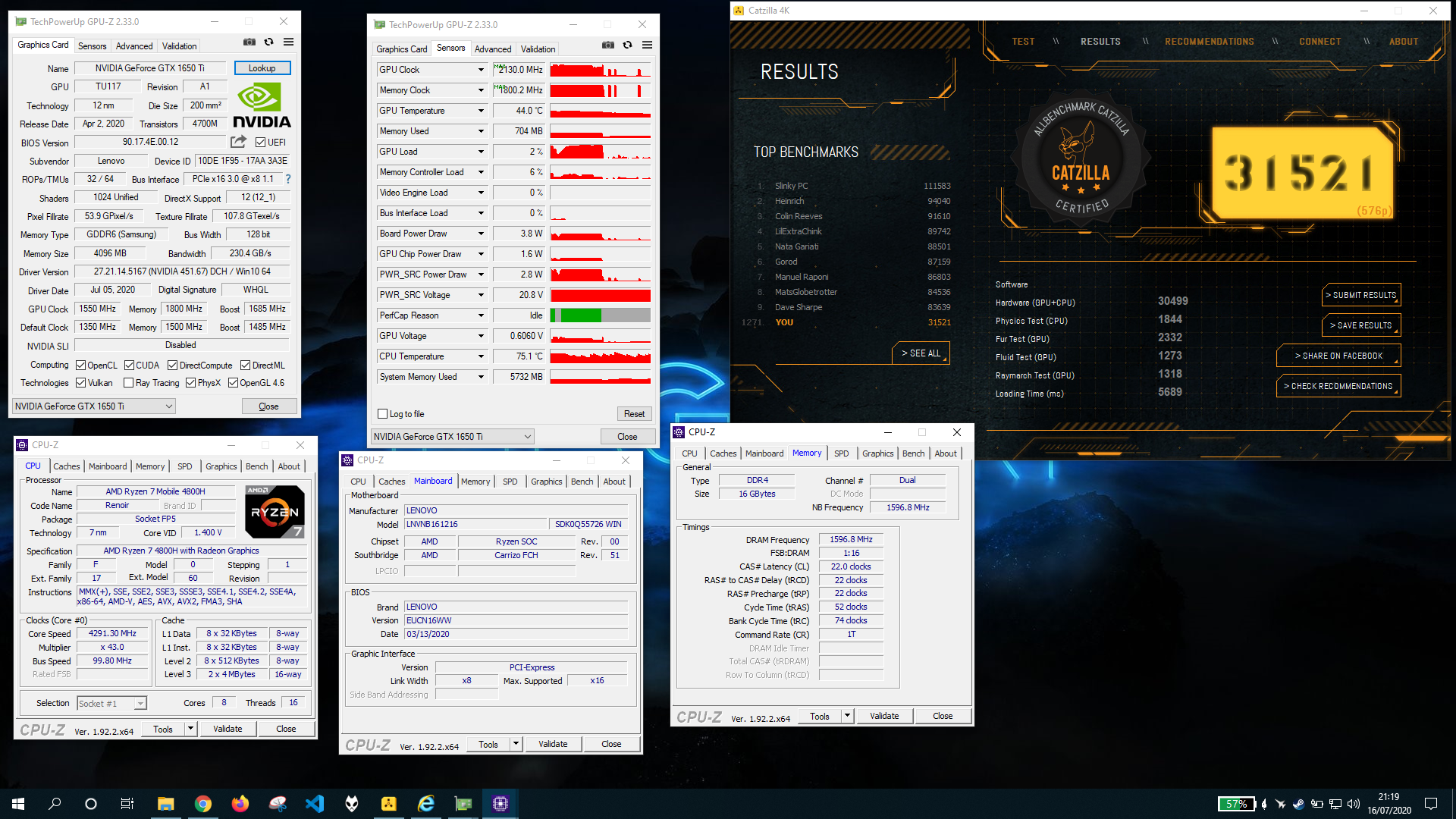1456x819 pixels.
Task: Toggle the DirectCompute checkbox
Action: (x=172, y=366)
